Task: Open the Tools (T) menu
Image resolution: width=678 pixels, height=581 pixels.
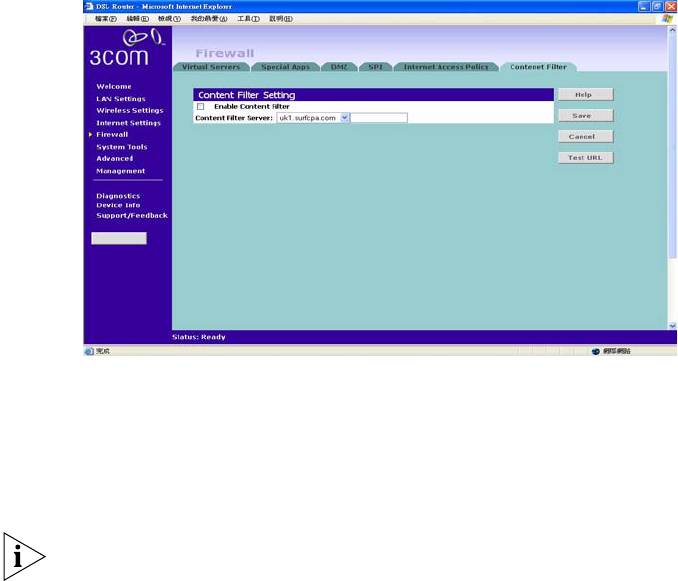Action: pos(249,19)
